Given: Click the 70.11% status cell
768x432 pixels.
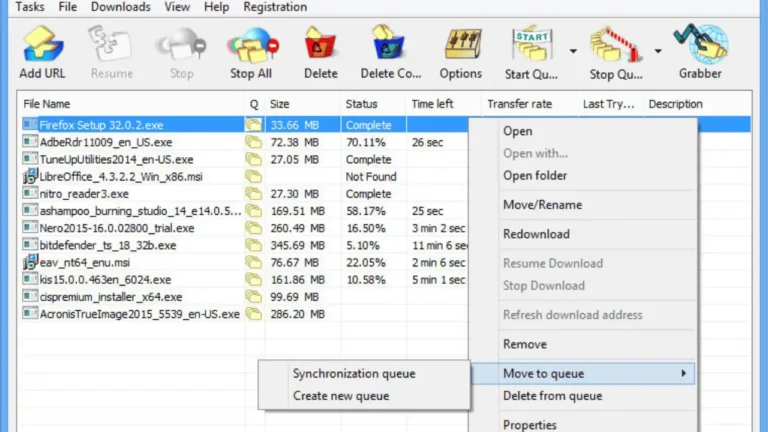Looking at the screenshot, I should coord(365,142).
